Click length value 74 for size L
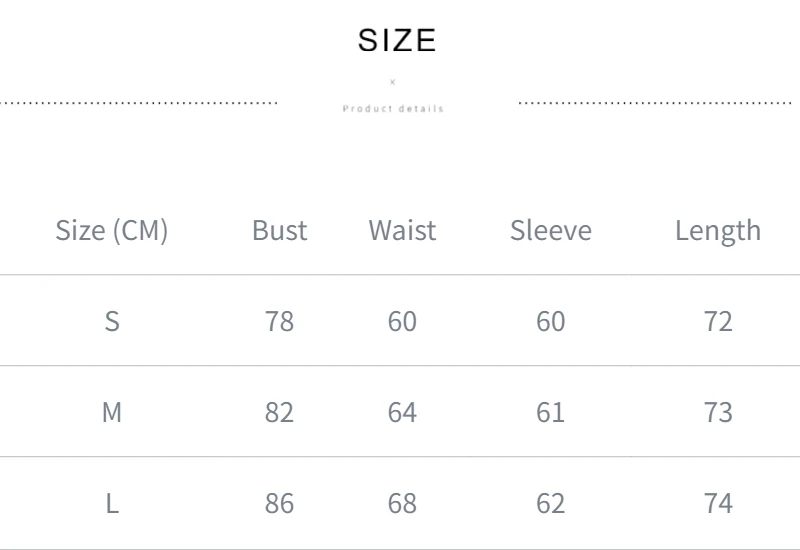Screen dimensions: 800x550 (718, 503)
